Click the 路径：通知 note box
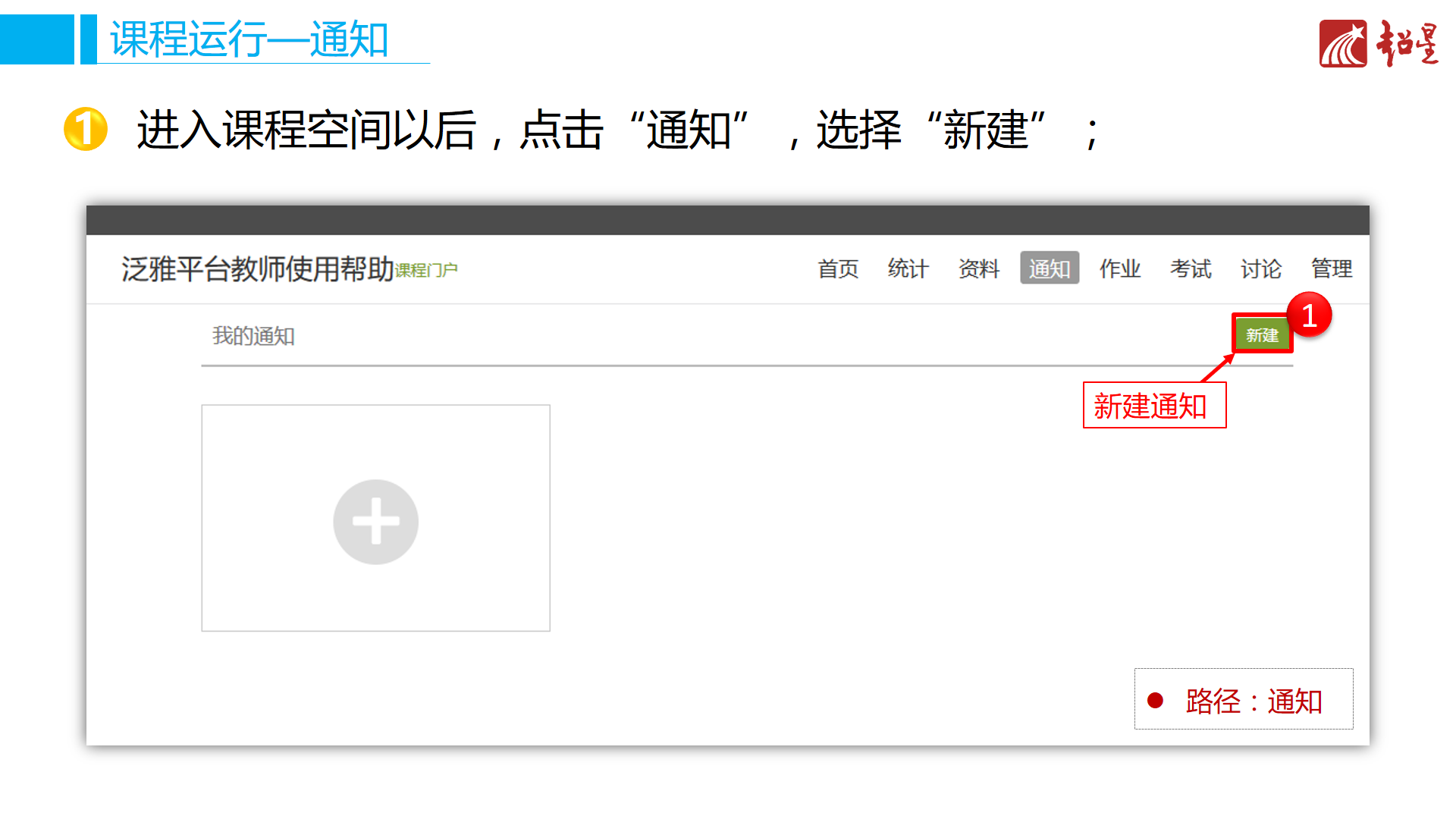This screenshot has width=1456, height=819. click(1244, 699)
